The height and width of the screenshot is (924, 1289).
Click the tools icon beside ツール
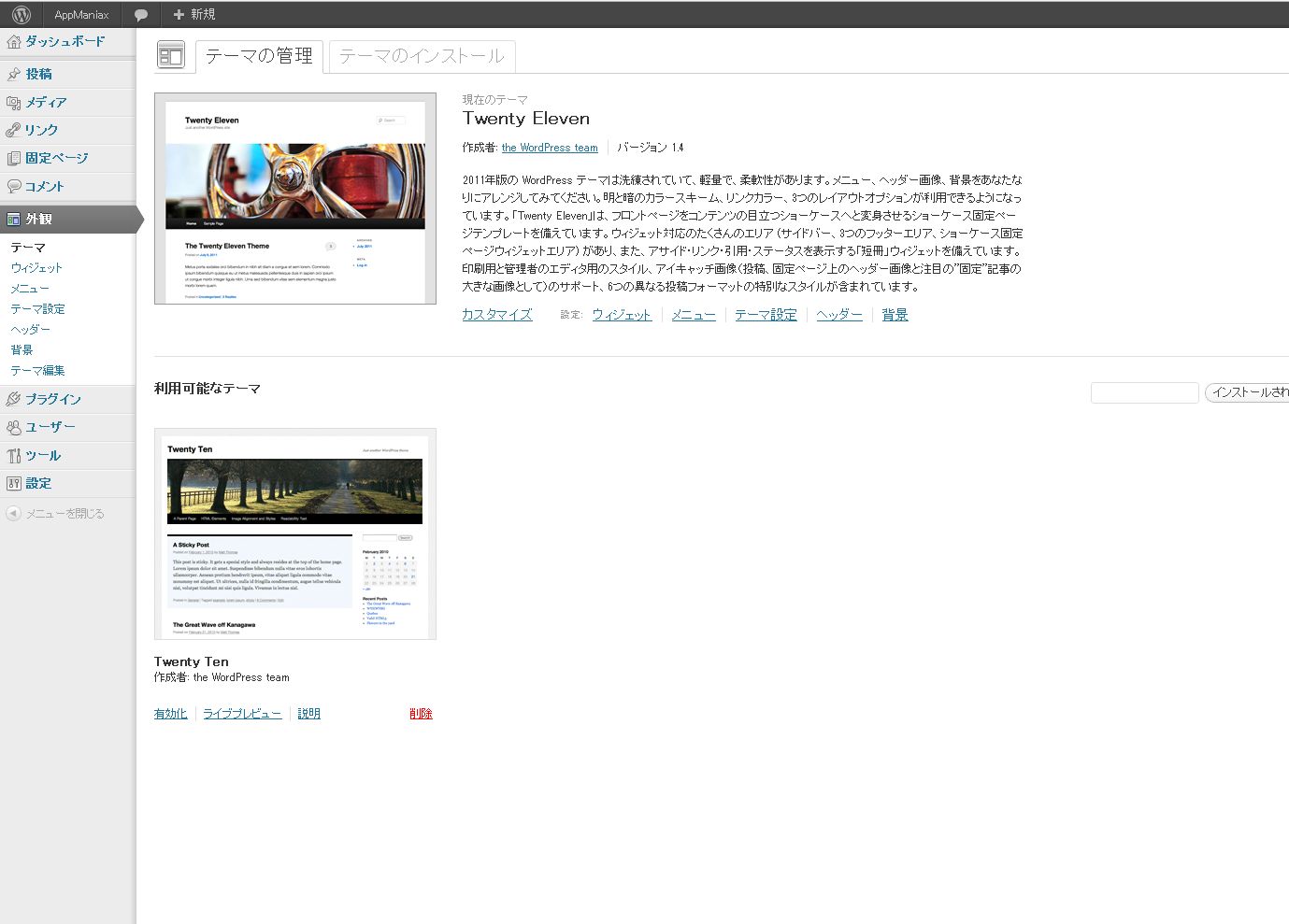(13, 455)
